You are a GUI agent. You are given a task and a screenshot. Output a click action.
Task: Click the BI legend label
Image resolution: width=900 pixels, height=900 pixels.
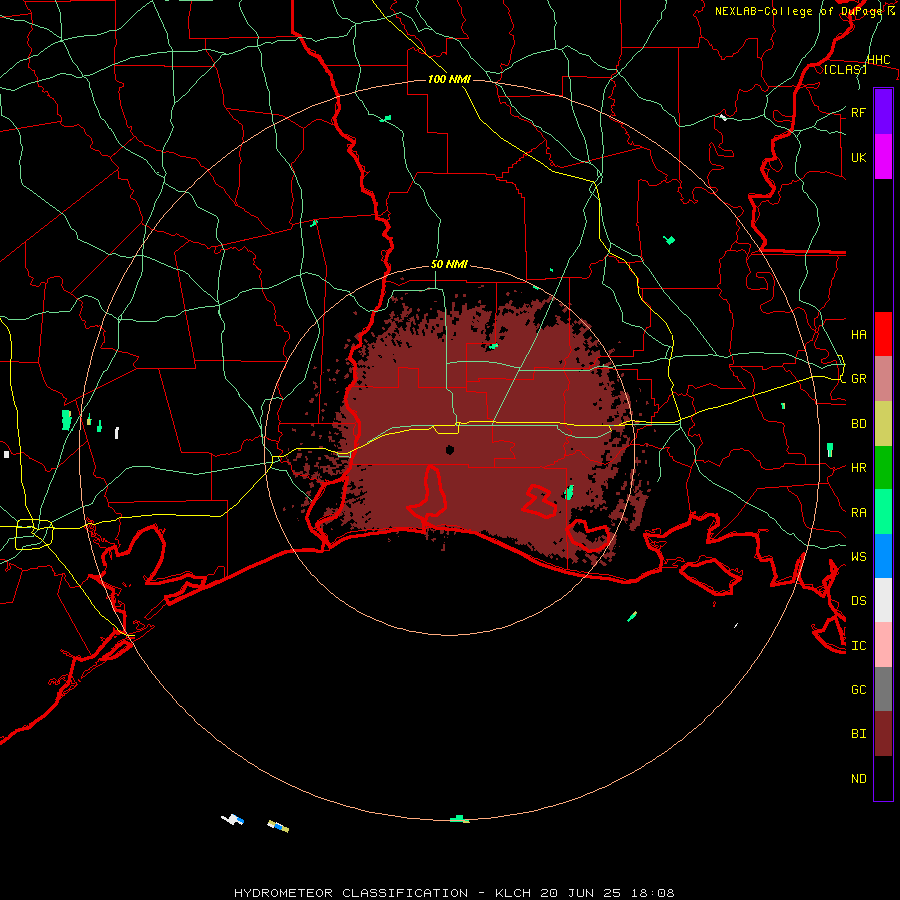point(858,734)
